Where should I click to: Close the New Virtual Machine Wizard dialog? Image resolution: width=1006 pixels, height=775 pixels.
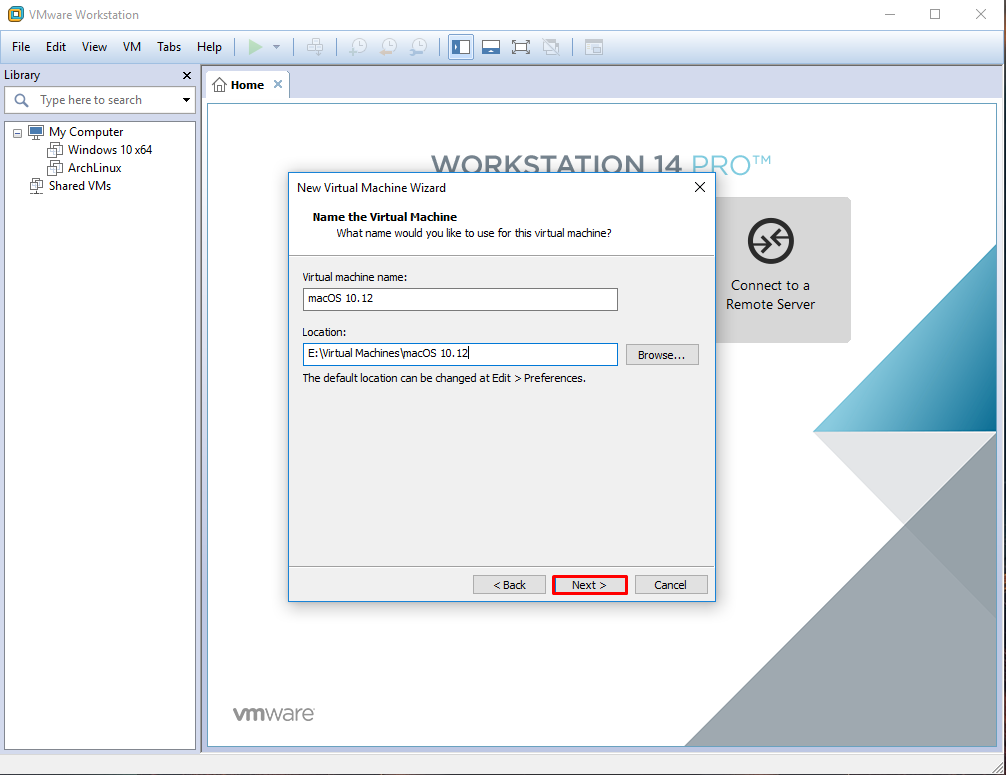click(700, 187)
